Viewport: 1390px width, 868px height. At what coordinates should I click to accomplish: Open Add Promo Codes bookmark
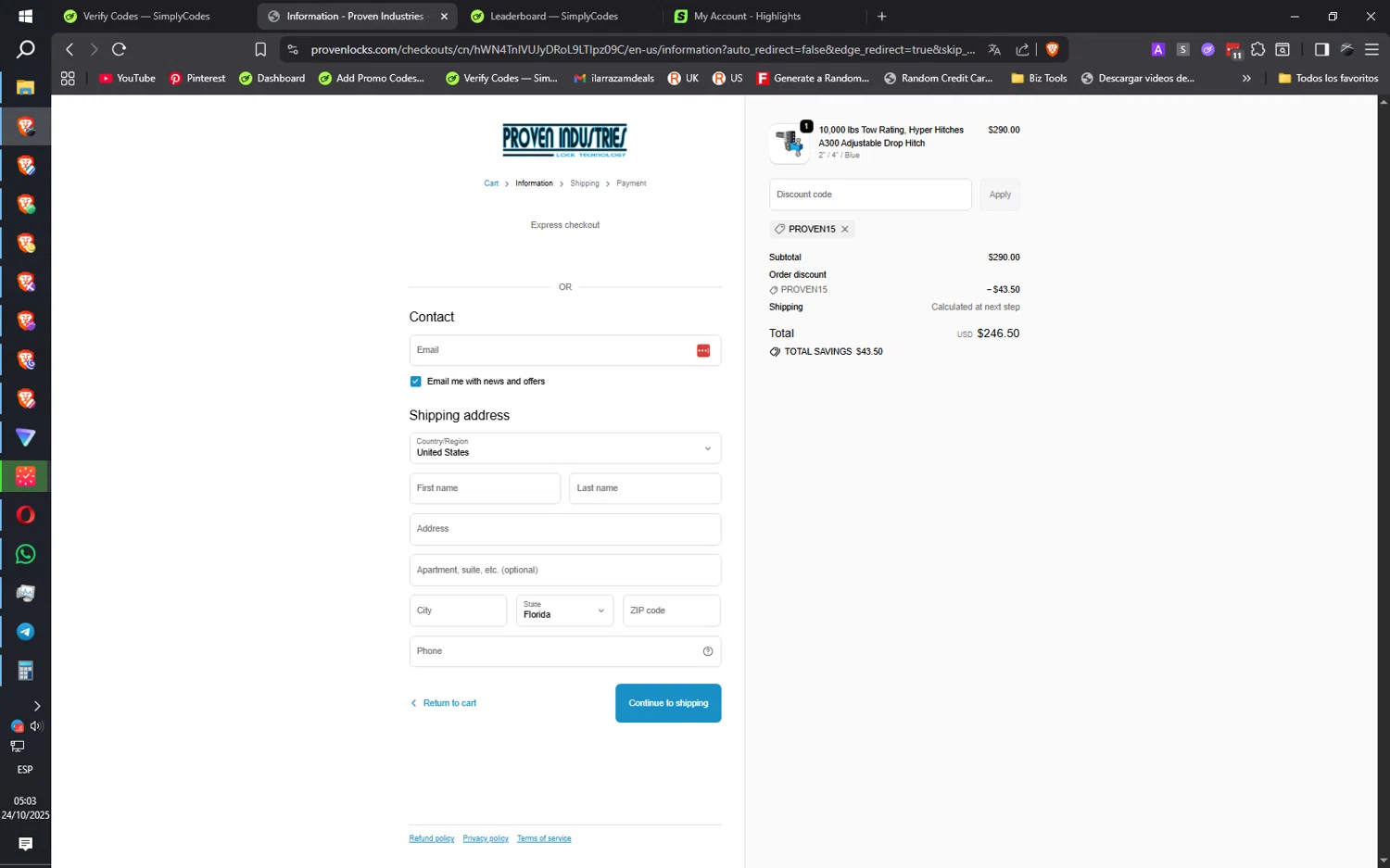372,79
